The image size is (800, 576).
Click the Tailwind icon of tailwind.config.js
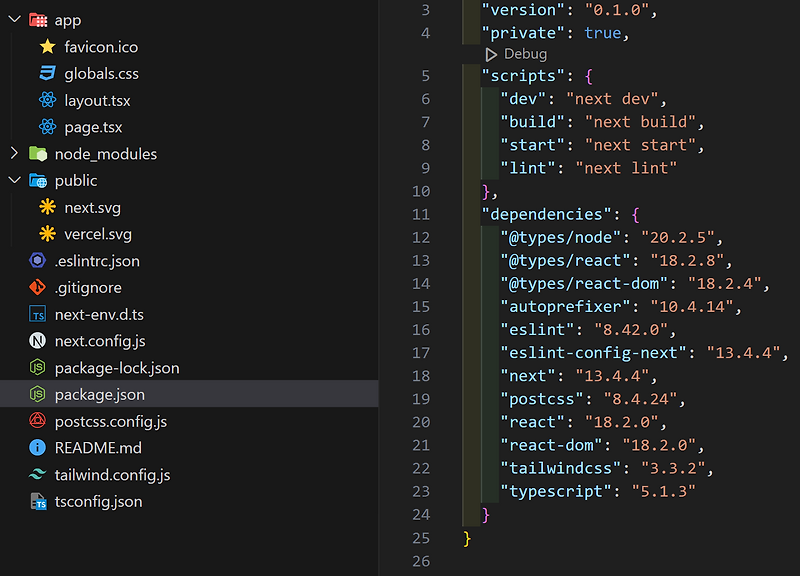(37, 474)
